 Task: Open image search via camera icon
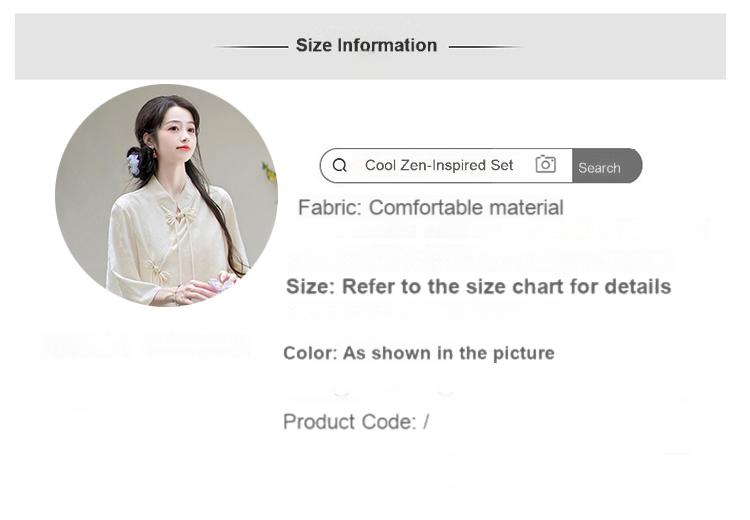coord(545,164)
